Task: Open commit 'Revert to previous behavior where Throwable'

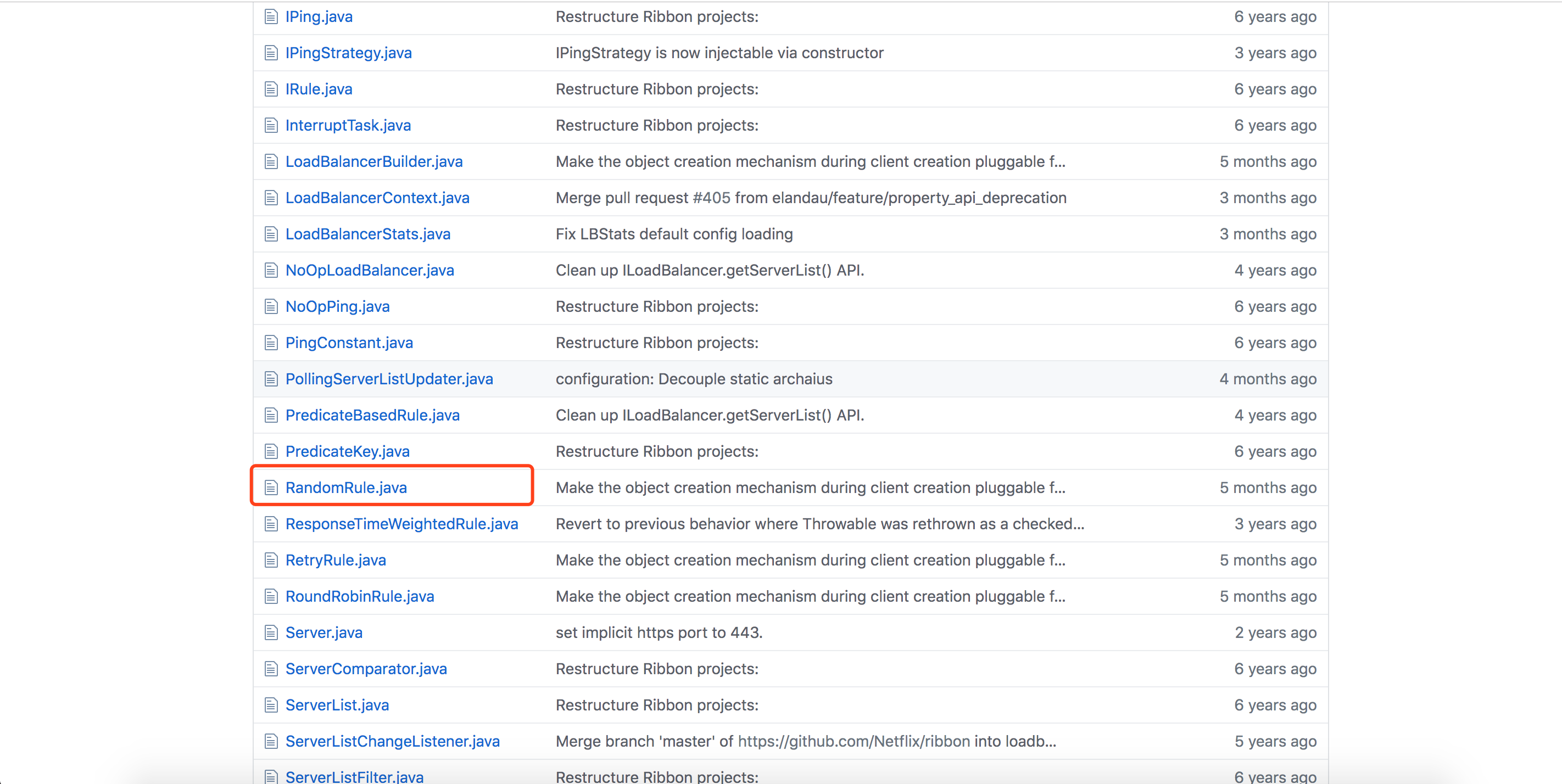Action: (820, 524)
